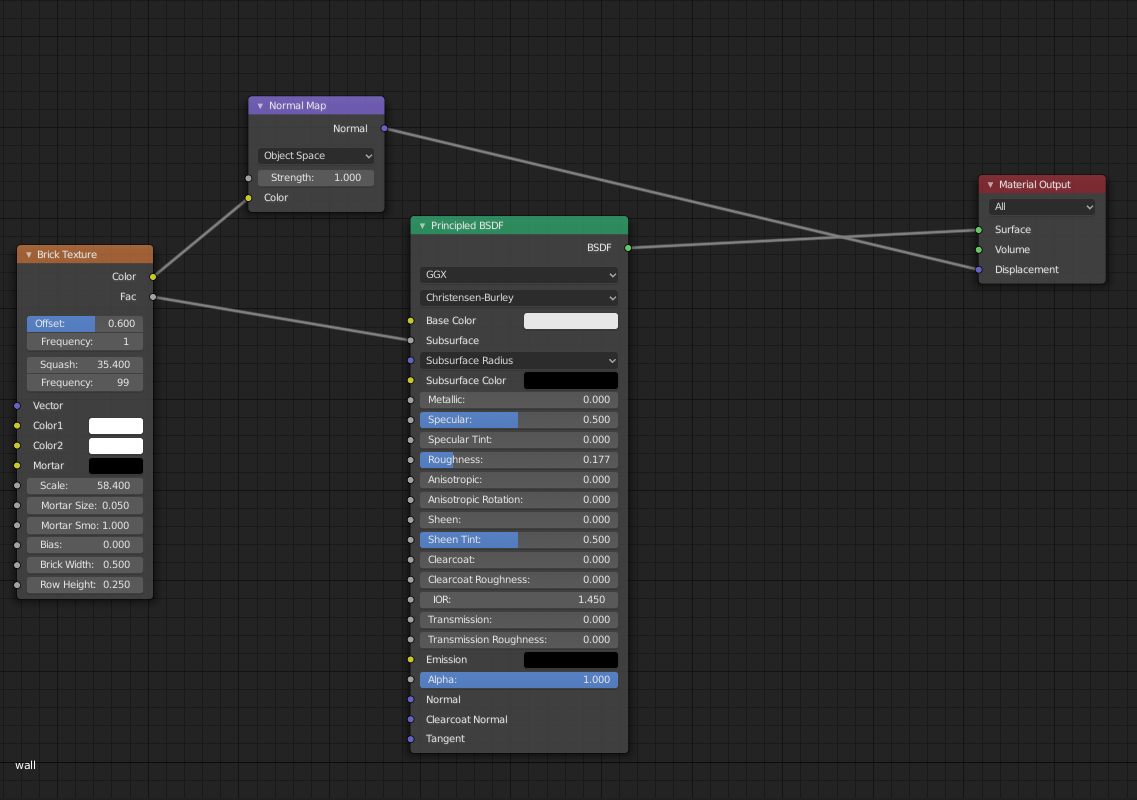Click the Scale value field on Brick Texture

(x=84, y=485)
